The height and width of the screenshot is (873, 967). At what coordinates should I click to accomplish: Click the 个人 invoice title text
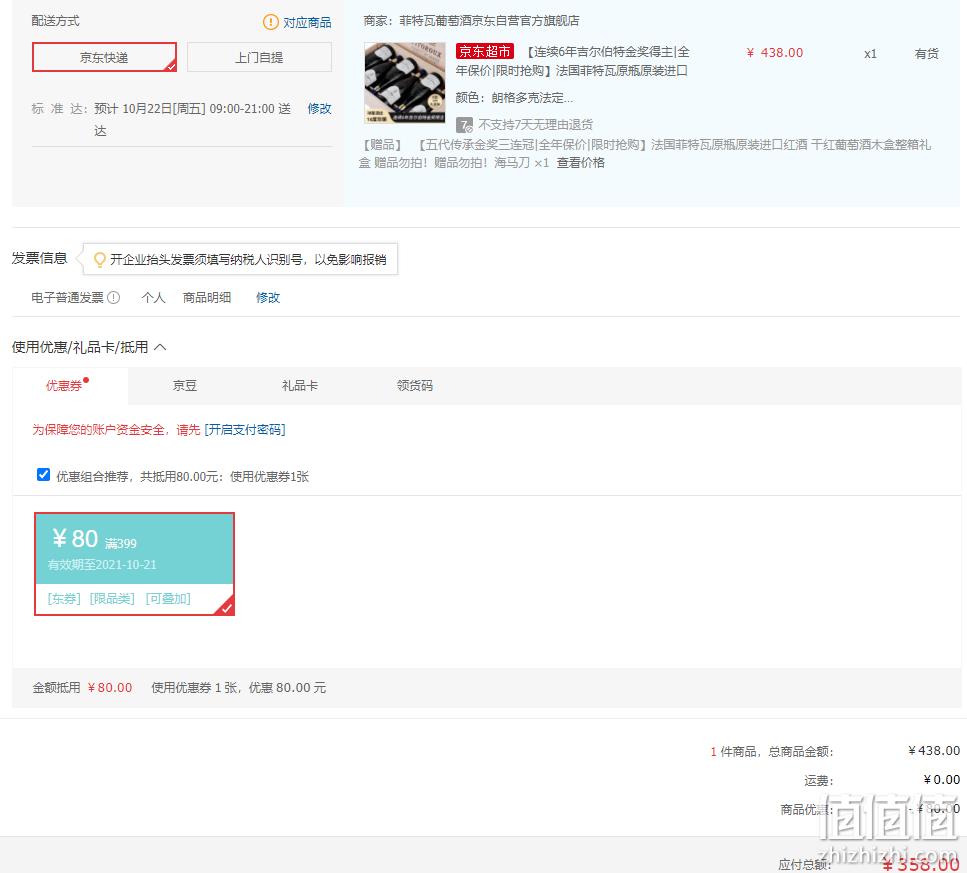pos(153,298)
